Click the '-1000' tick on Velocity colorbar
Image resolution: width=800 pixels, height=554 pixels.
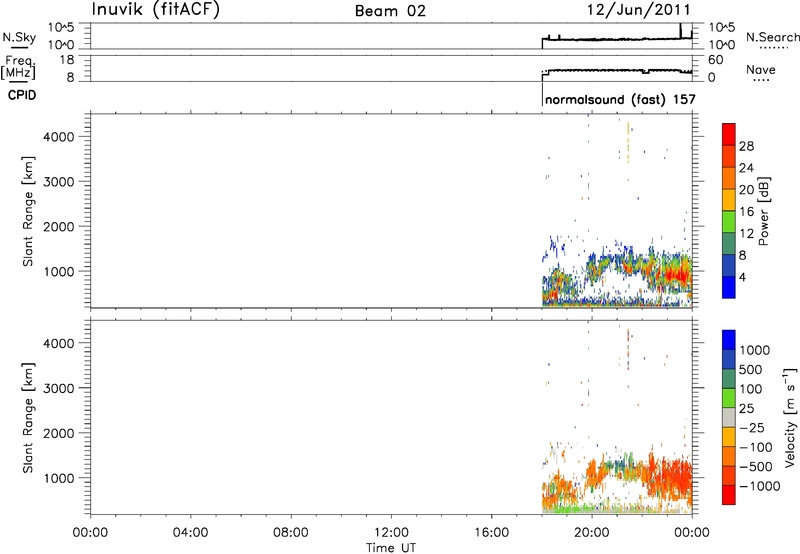click(759, 486)
